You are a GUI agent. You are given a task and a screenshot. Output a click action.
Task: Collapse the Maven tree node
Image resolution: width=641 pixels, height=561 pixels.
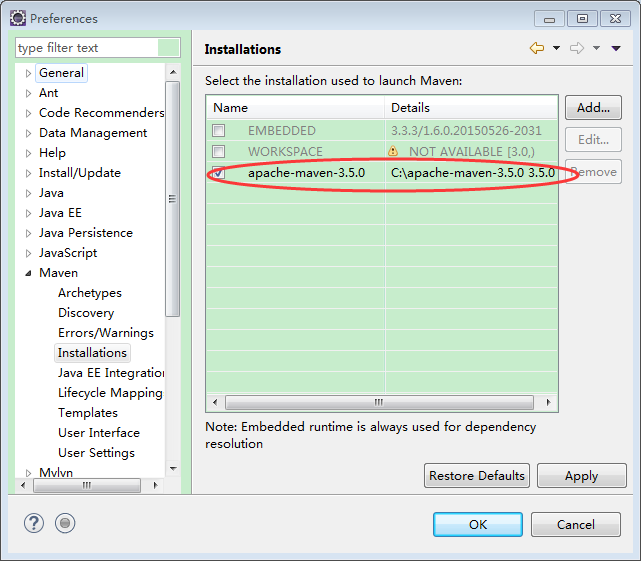coord(28,273)
